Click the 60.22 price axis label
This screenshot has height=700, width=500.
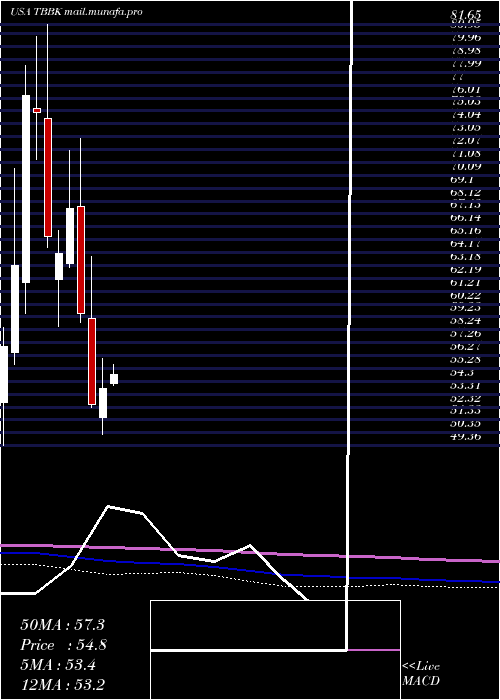pyautogui.click(x=466, y=296)
